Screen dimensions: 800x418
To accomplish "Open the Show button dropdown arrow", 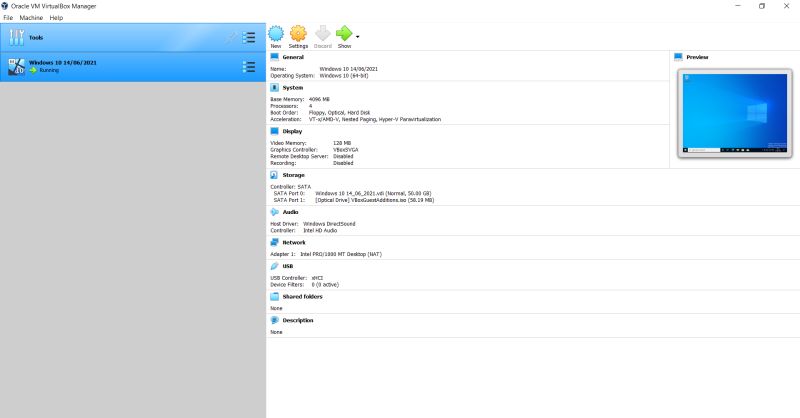I will tap(357, 37).
